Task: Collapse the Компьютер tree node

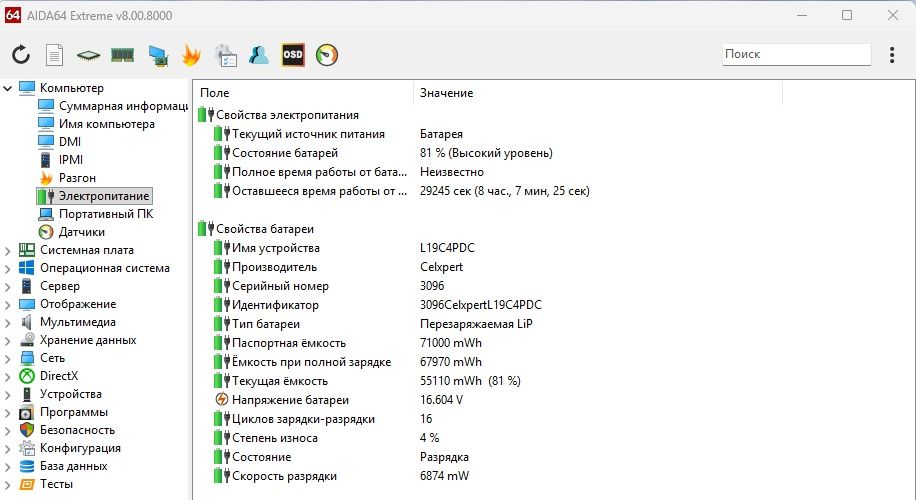Action: pyautogui.click(x=8, y=88)
